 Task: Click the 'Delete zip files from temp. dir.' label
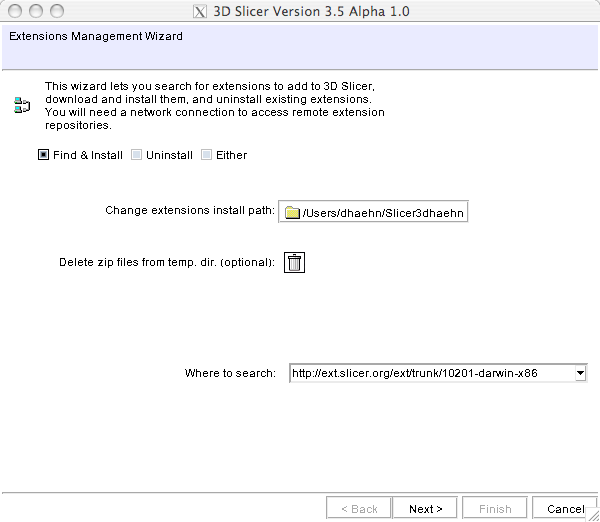pyautogui.click(x=167, y=263)
